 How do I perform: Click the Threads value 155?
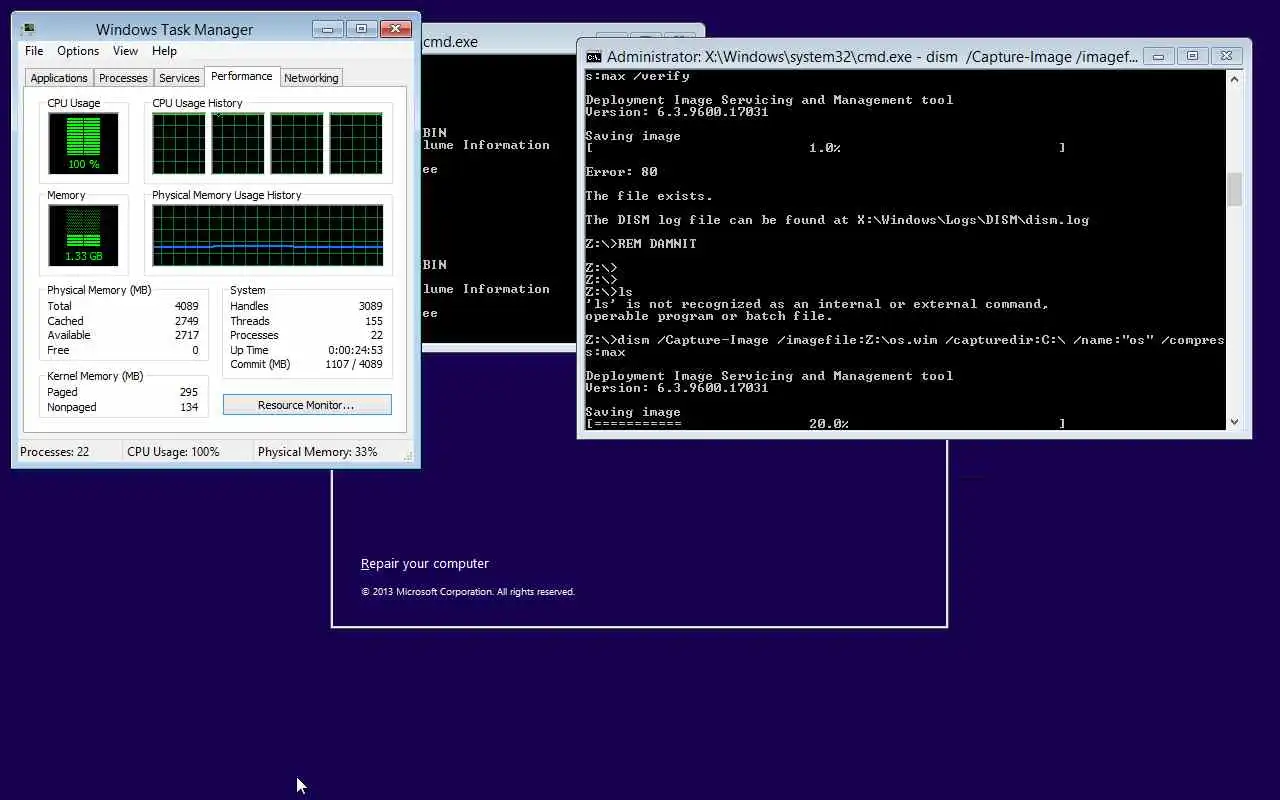coord(373,321)
